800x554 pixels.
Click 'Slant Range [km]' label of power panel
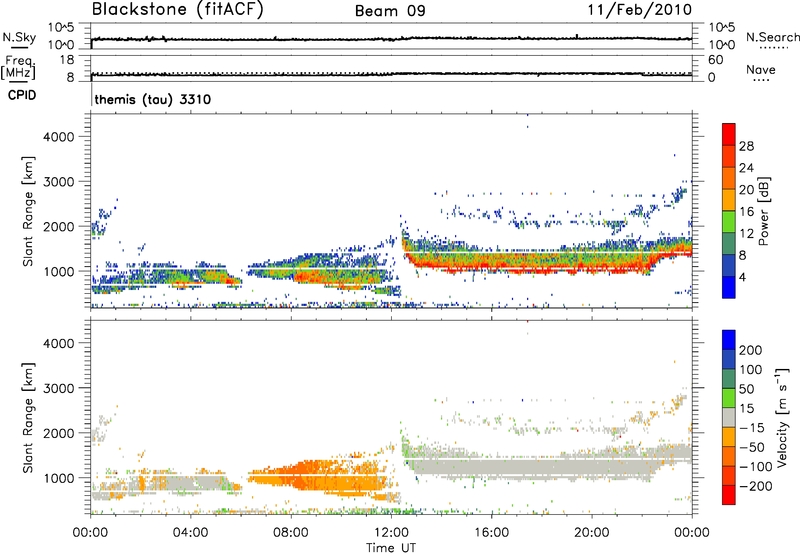click(x=28, y=211)
